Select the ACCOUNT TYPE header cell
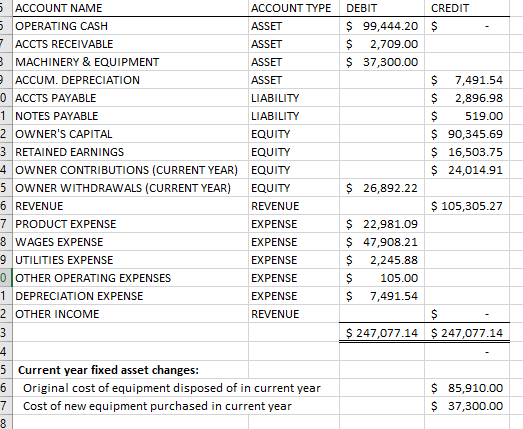 click(x=294, y=8)
